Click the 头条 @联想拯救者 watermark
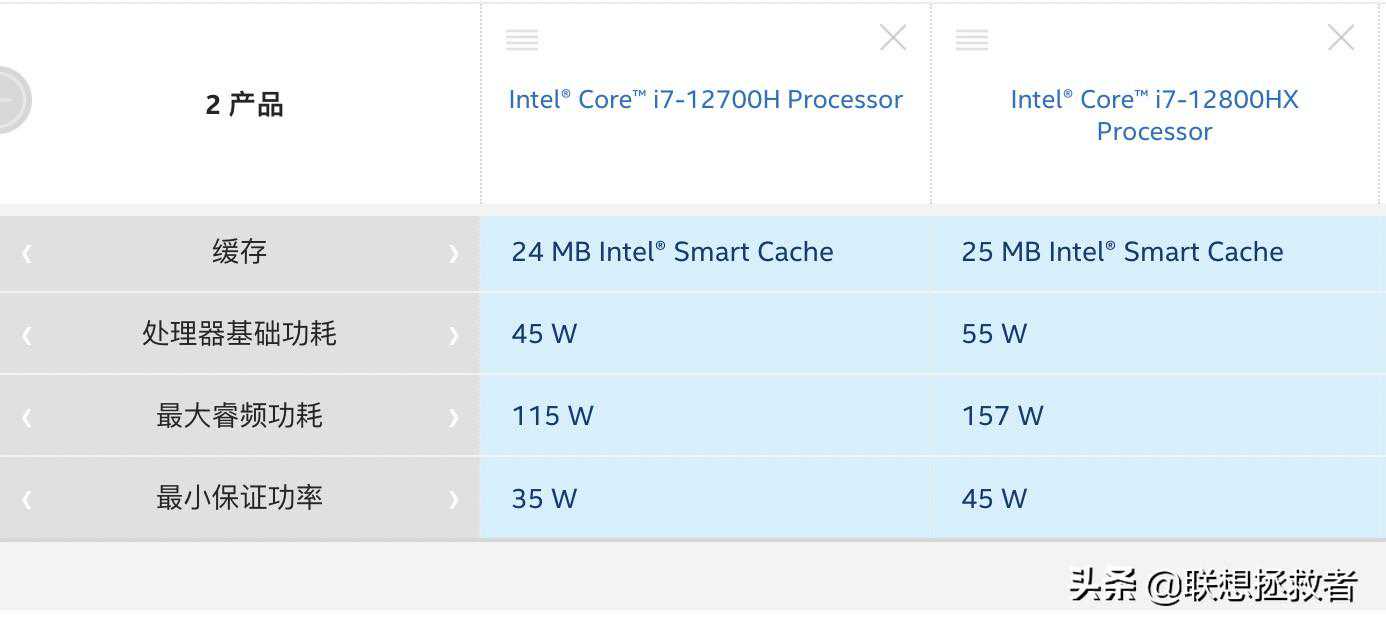 click(x=1212, y=585)
